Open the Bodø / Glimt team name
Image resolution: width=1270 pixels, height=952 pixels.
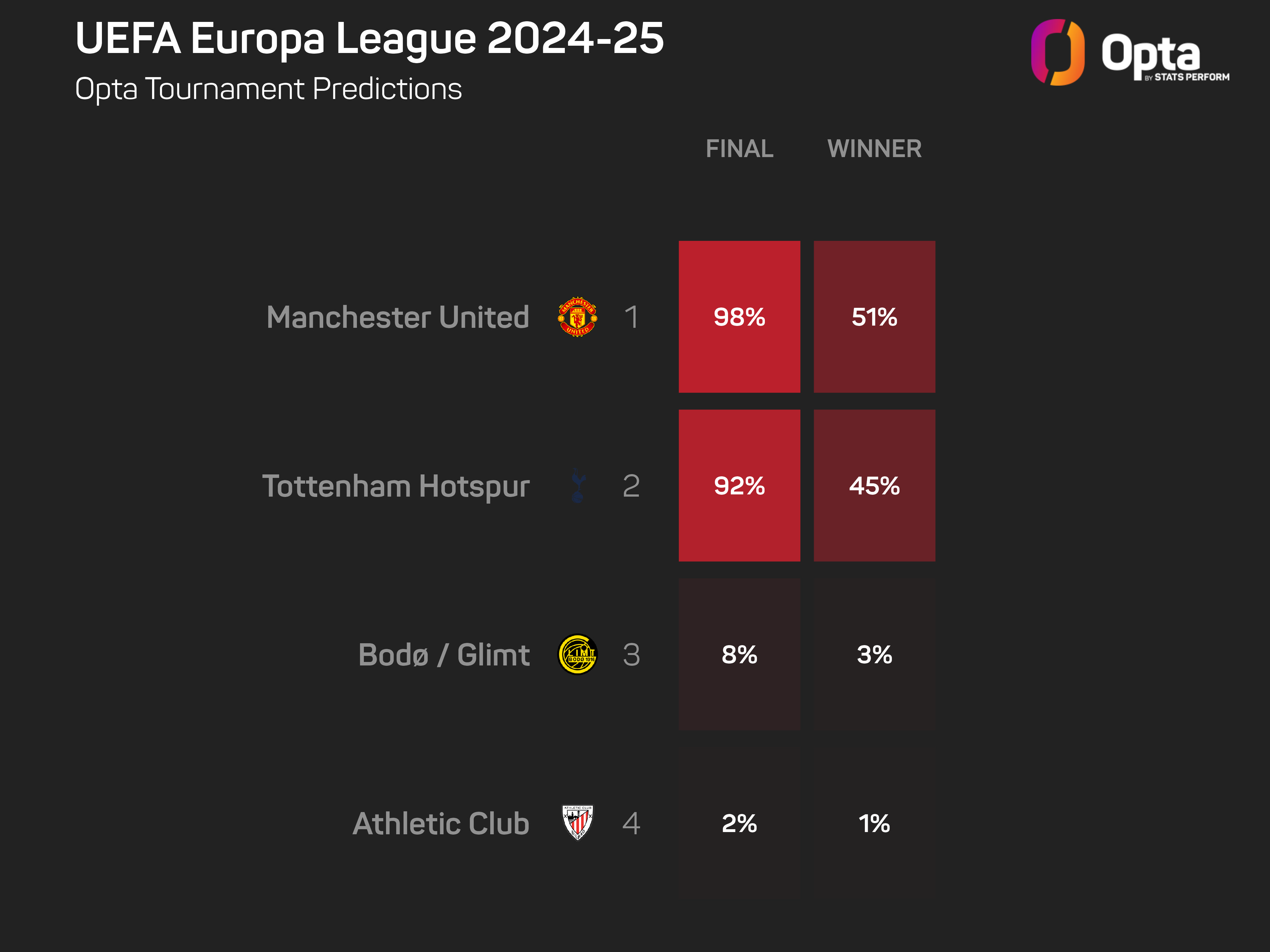tap(443, 655)
